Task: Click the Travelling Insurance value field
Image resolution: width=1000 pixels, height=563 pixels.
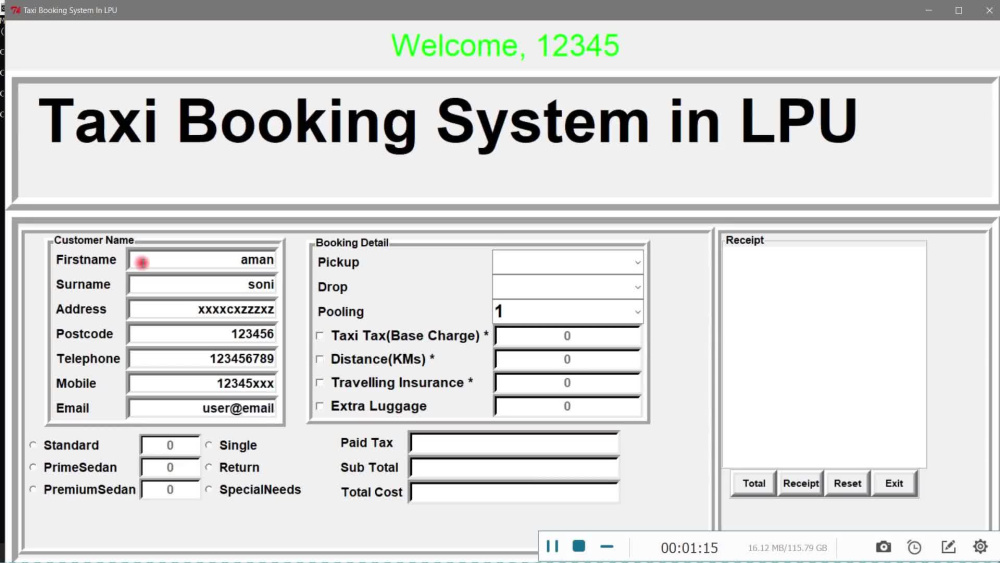Action: pos(568,383)
